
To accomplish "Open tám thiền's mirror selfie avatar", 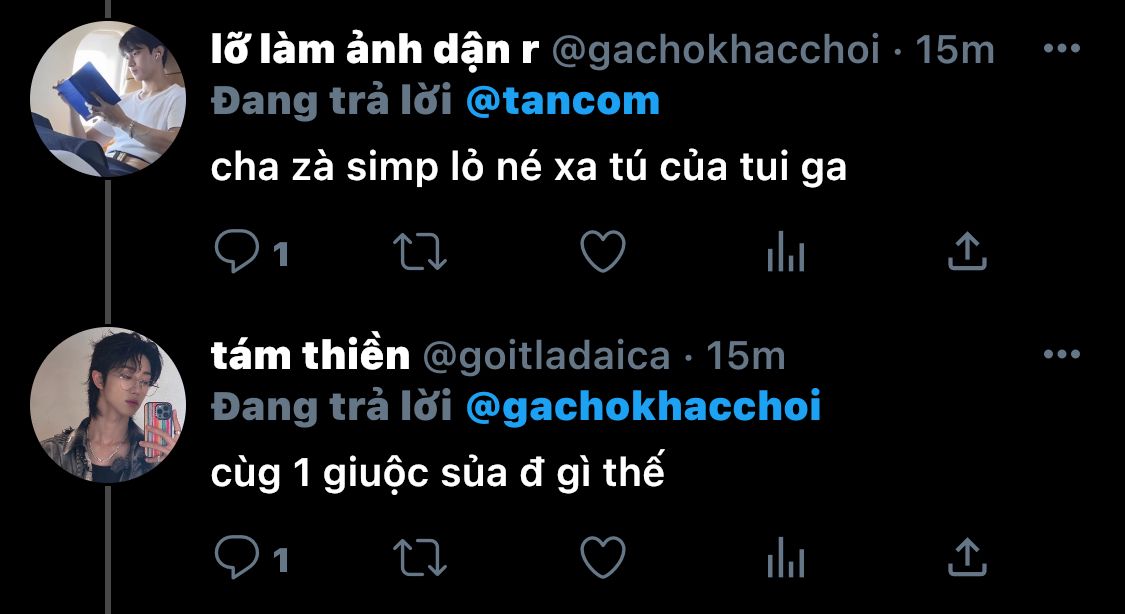I will [x=108, y=405].
